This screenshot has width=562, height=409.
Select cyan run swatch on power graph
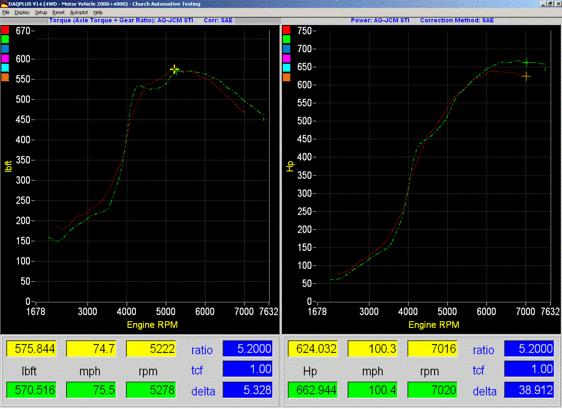pos(286,67)
